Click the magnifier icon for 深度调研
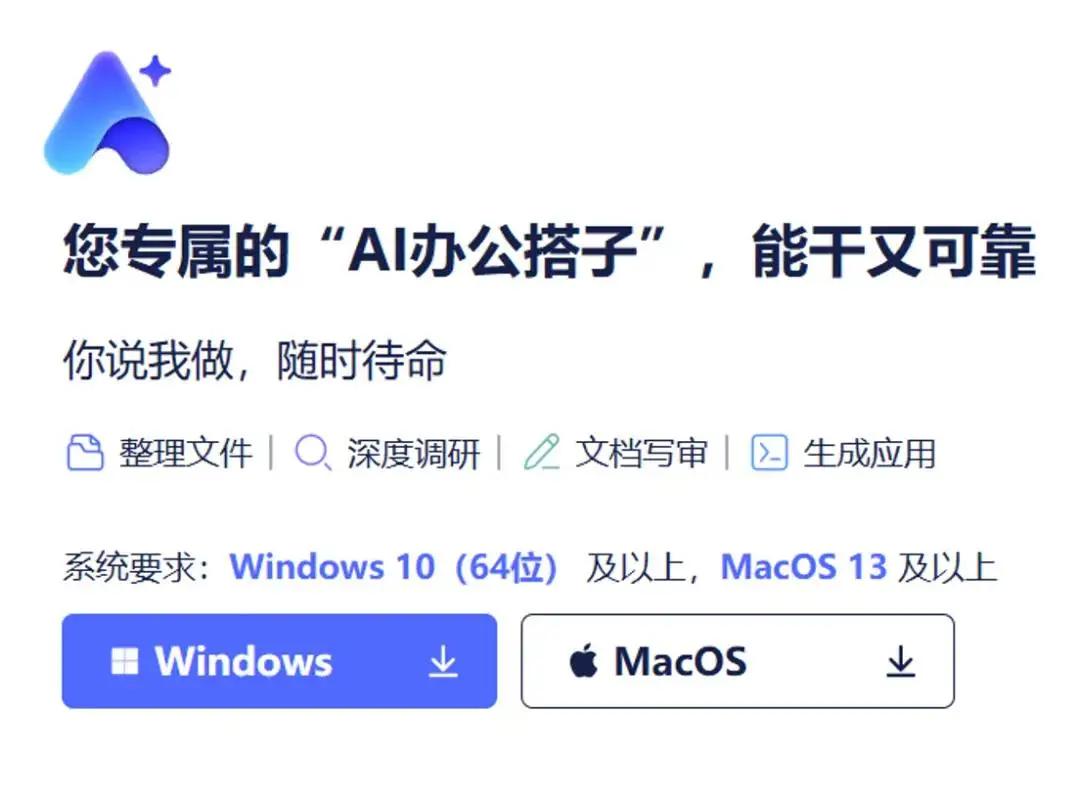Image resolution: width=1080 pixels, height=794 pixels. tap(313, 453)
